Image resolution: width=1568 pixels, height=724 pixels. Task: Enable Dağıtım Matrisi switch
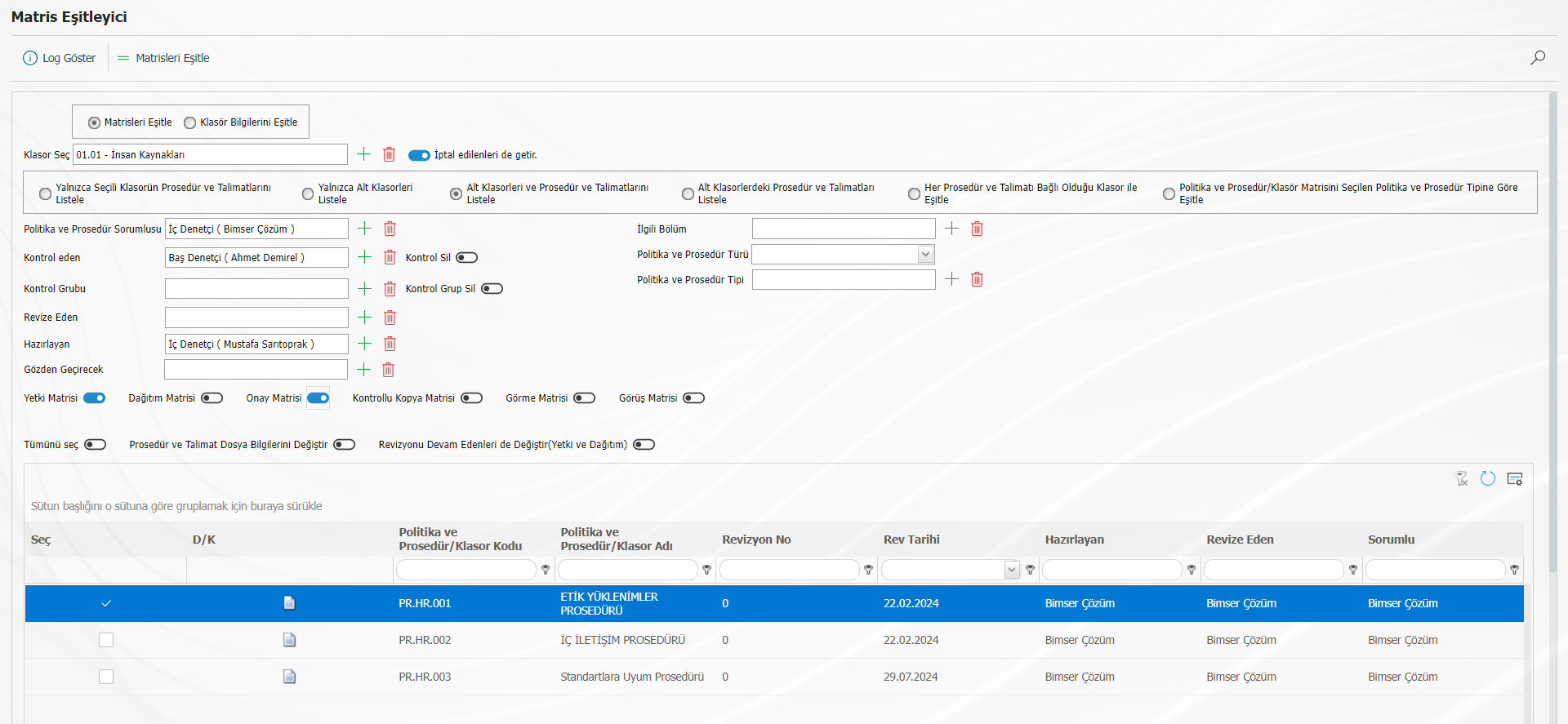(x=212, y=398)
